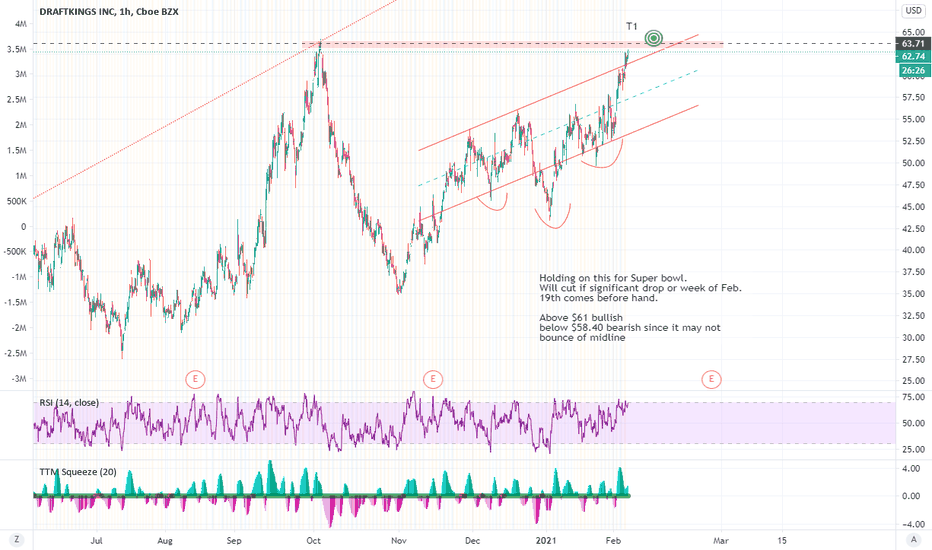Click the 15 date label on the time axis
The height and width of the screenshot is (550, 932).
(782, 540)
